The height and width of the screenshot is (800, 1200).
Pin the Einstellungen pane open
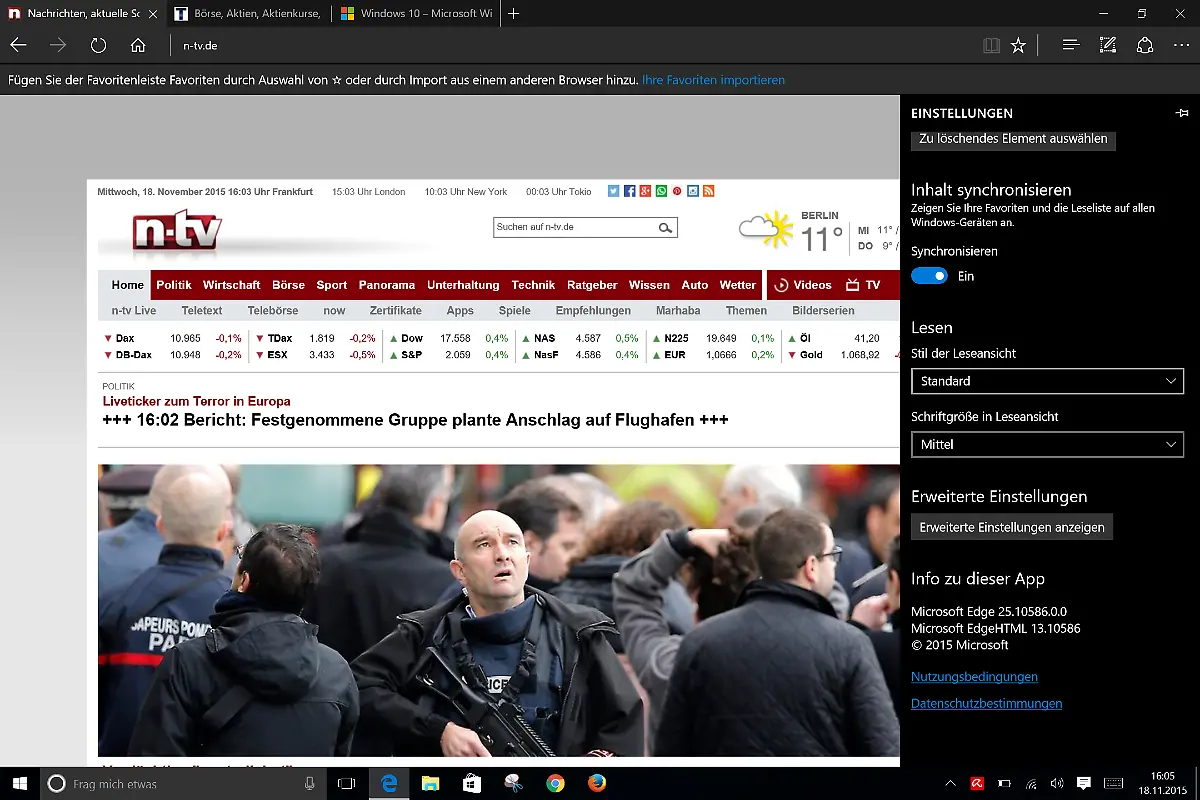(1184, 113)
